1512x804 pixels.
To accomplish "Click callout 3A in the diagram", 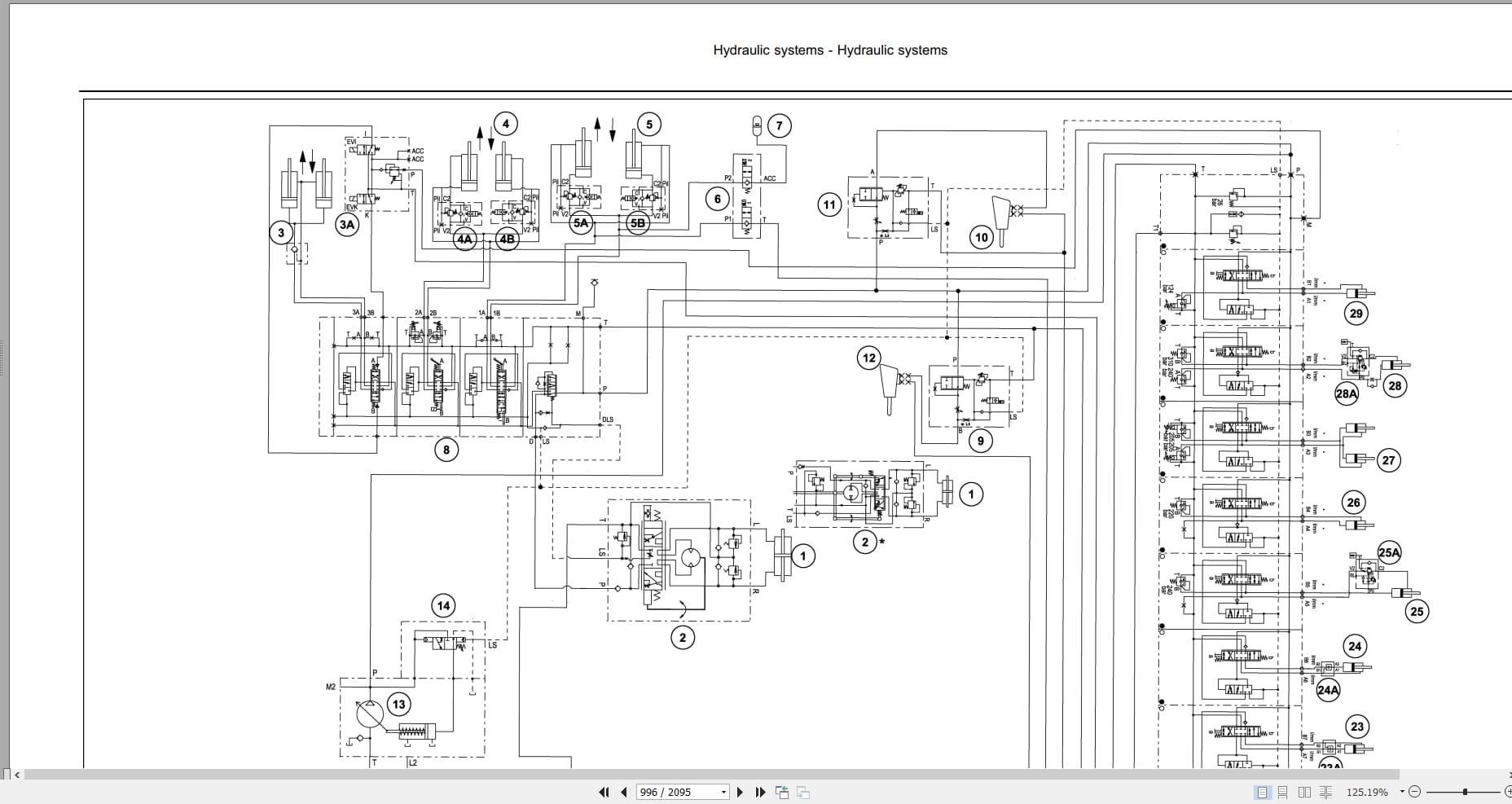I will [x=347, y=225].
